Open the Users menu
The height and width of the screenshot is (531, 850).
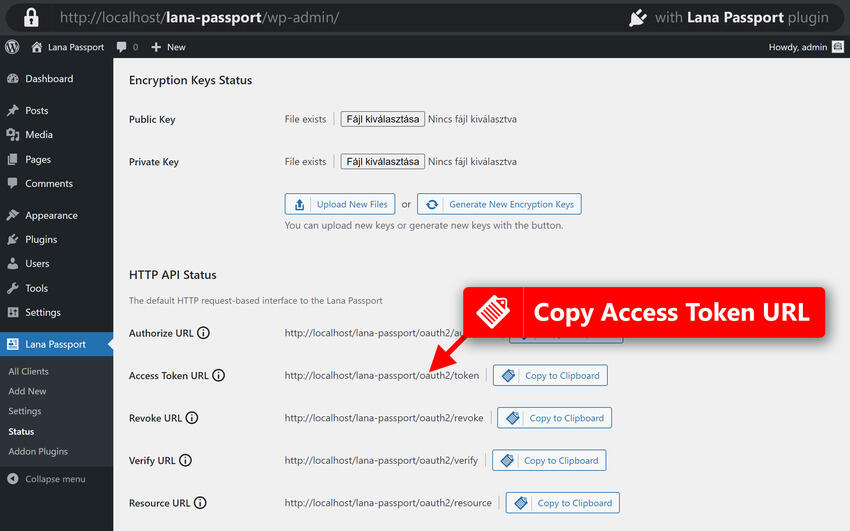[x=37, y=264]
